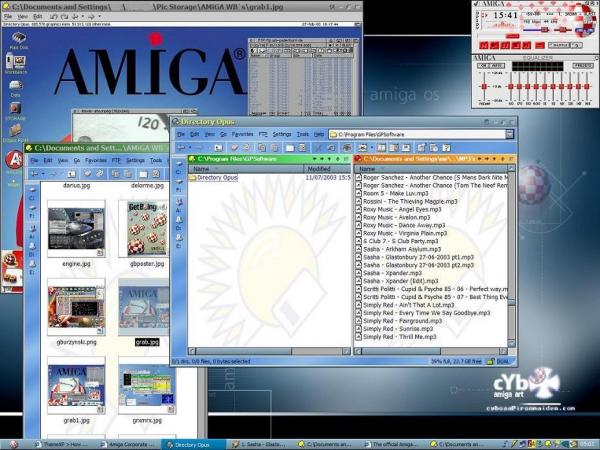Select the Directory Opus folder in the left lister
Image resolution: width=600 pixels, height=450 pixels.
[214, 178]
